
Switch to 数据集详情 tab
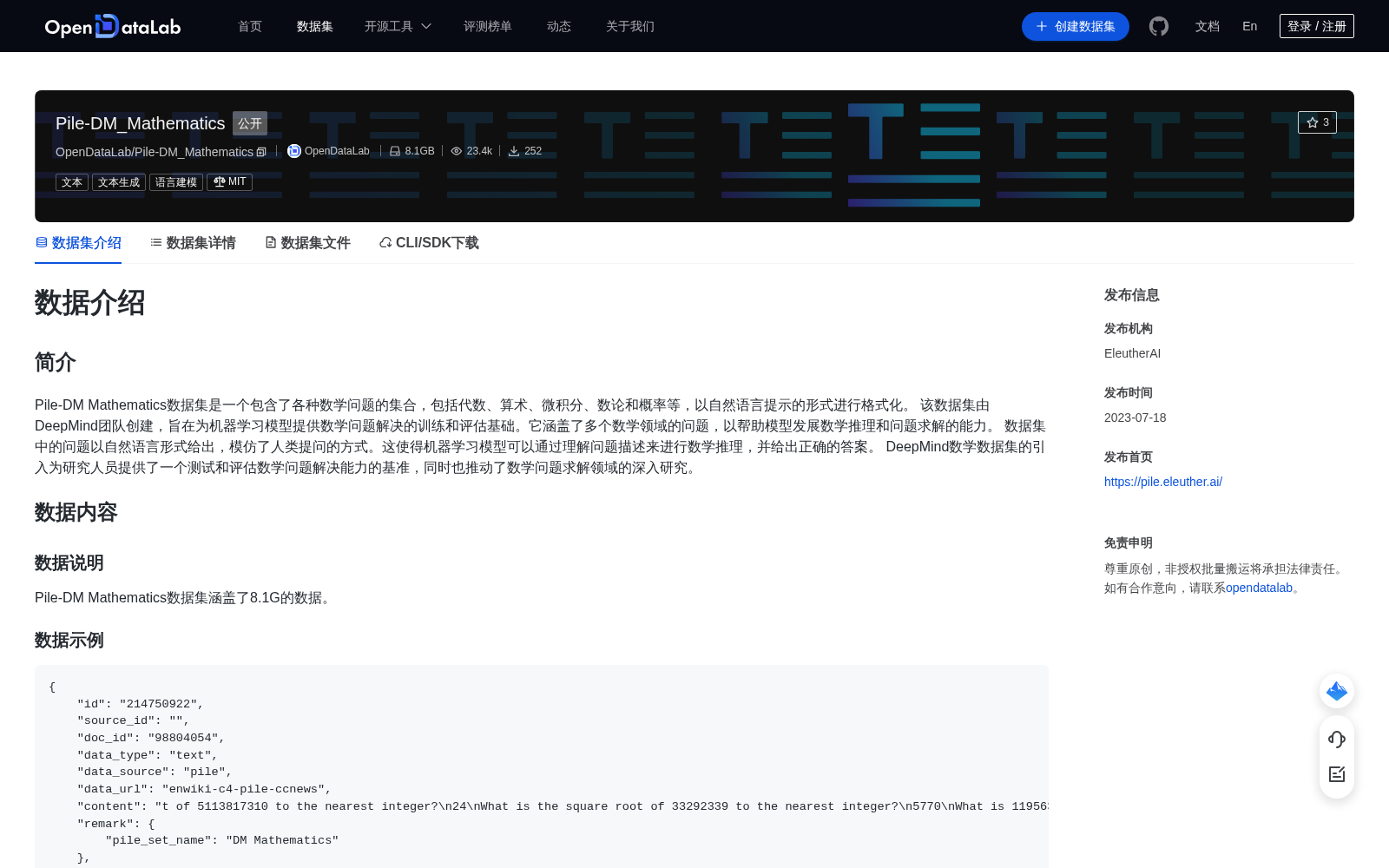tap(193, 243)
